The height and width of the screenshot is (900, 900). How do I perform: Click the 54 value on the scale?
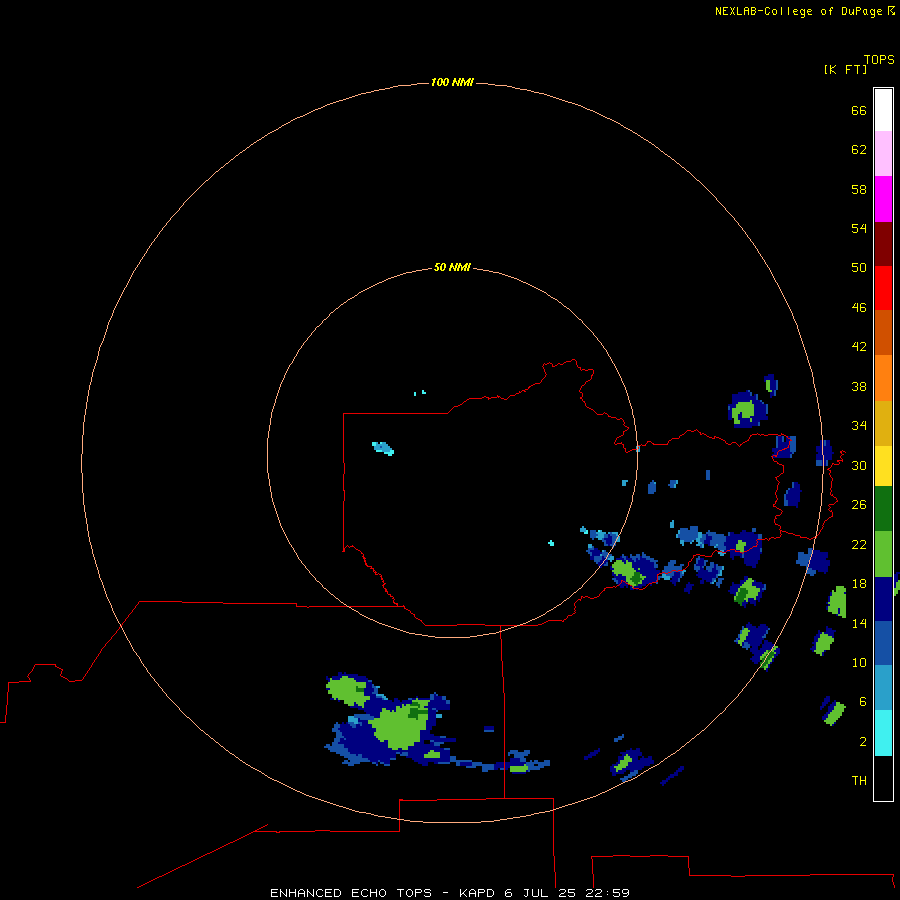coord(859,228)
